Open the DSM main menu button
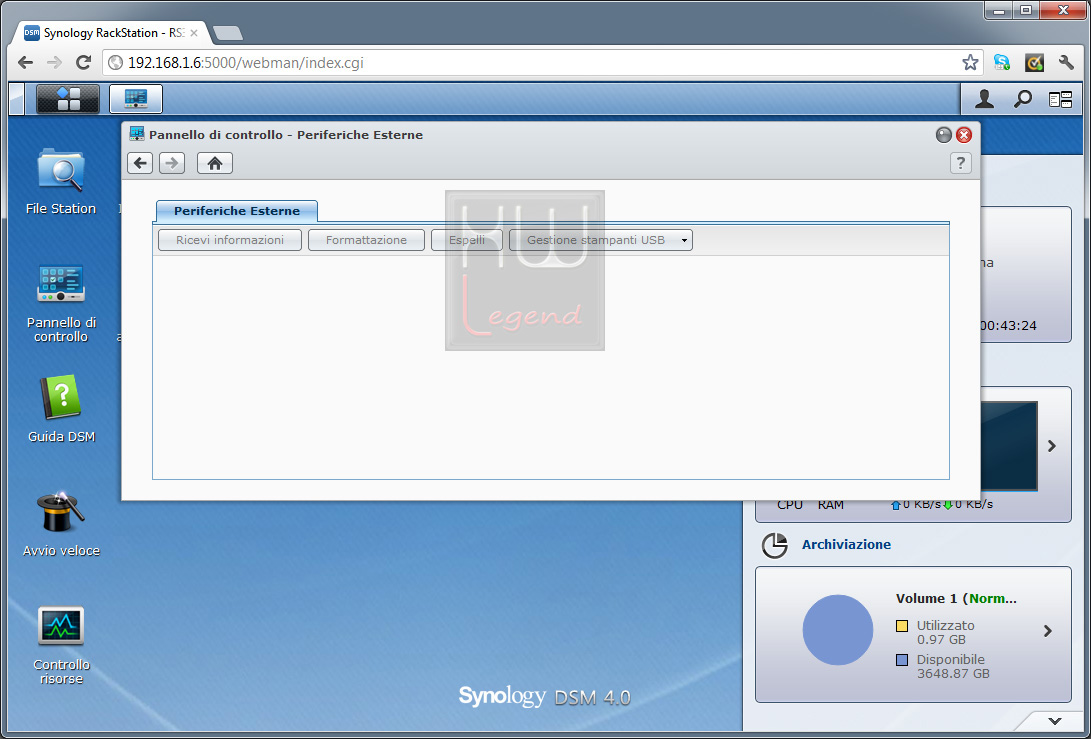The height and width of the screenshot is (739, 1091). (67, 99)
